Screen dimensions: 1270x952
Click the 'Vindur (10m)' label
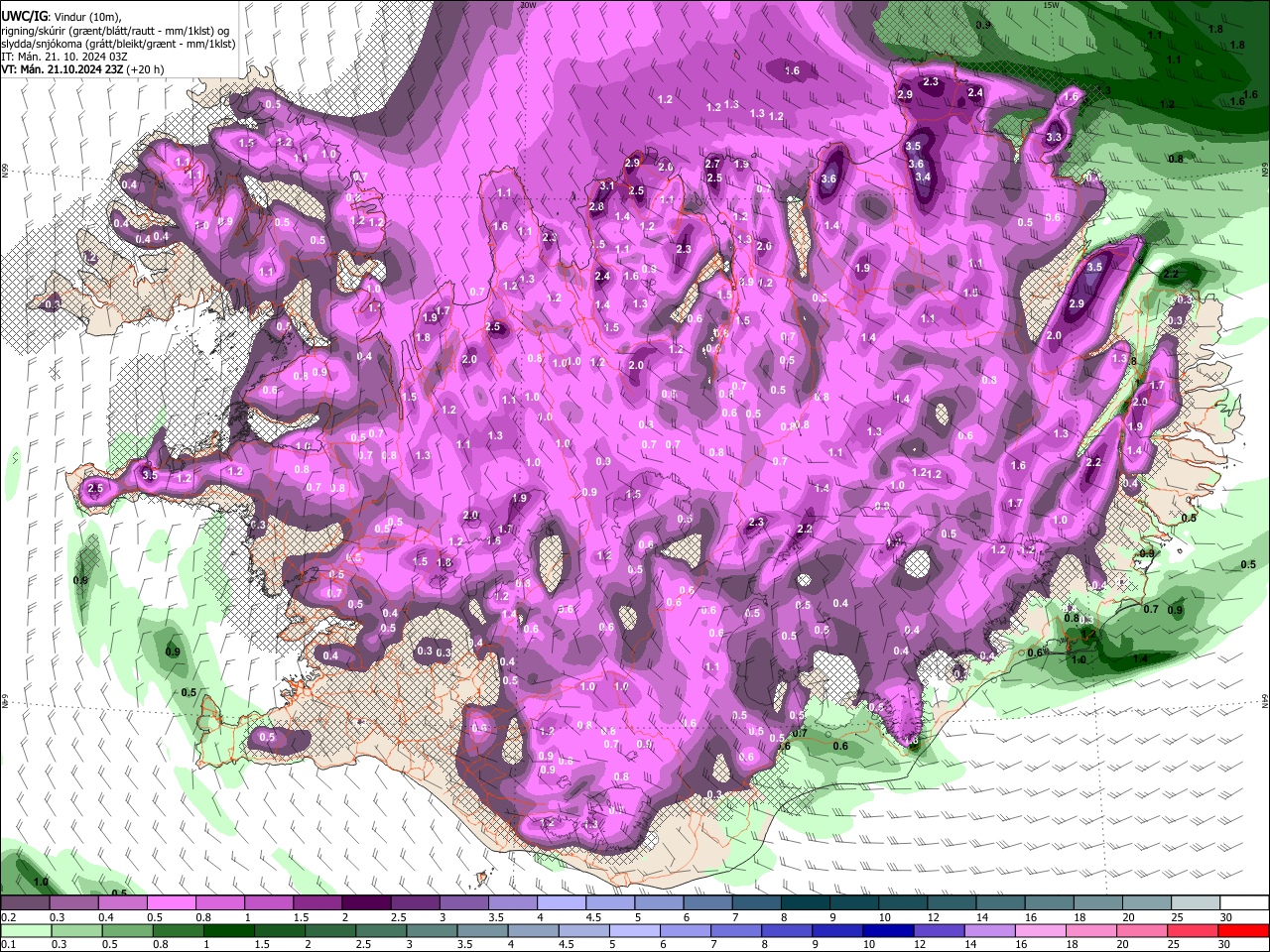87,18
